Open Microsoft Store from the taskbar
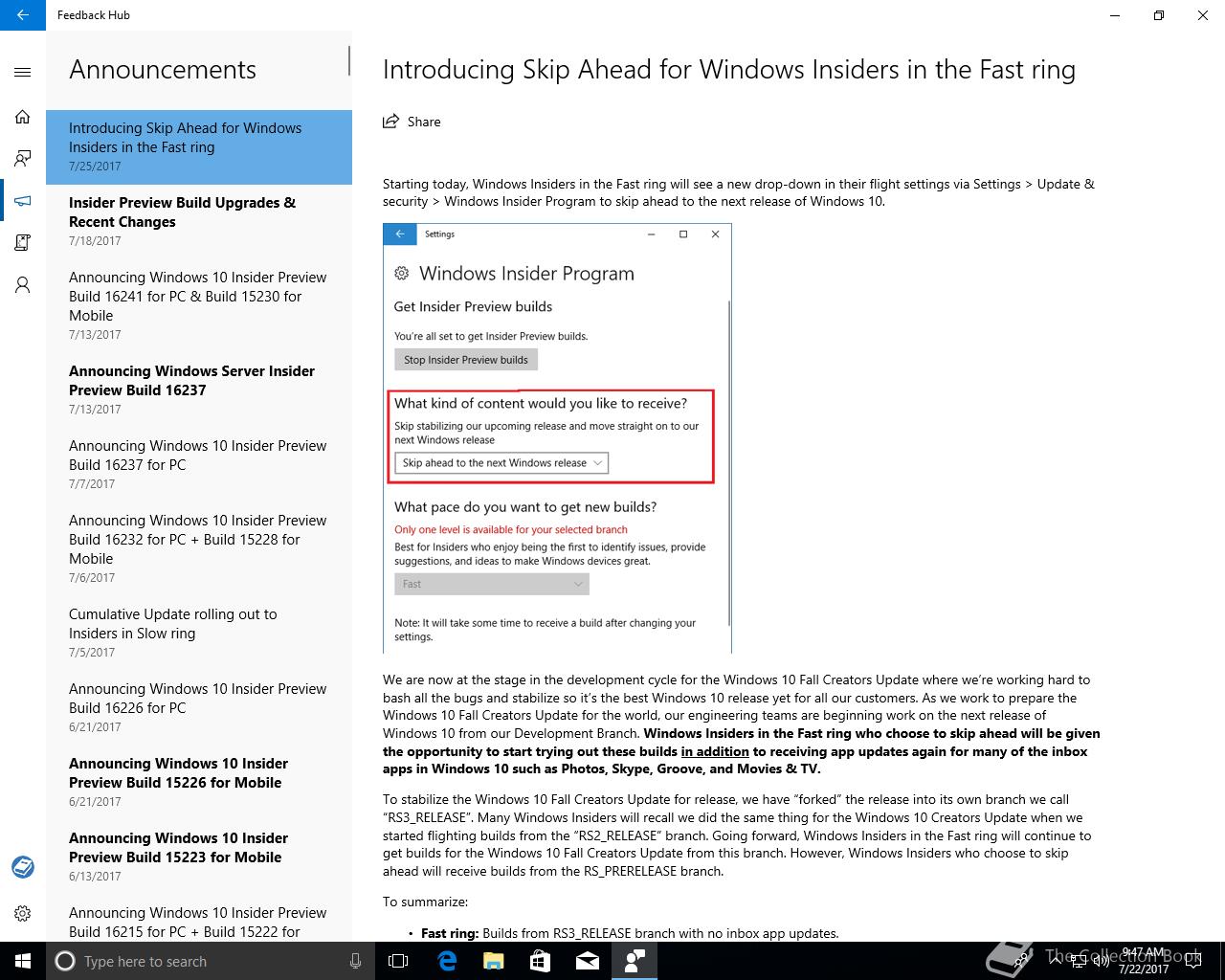 click(x=540, y=961)
